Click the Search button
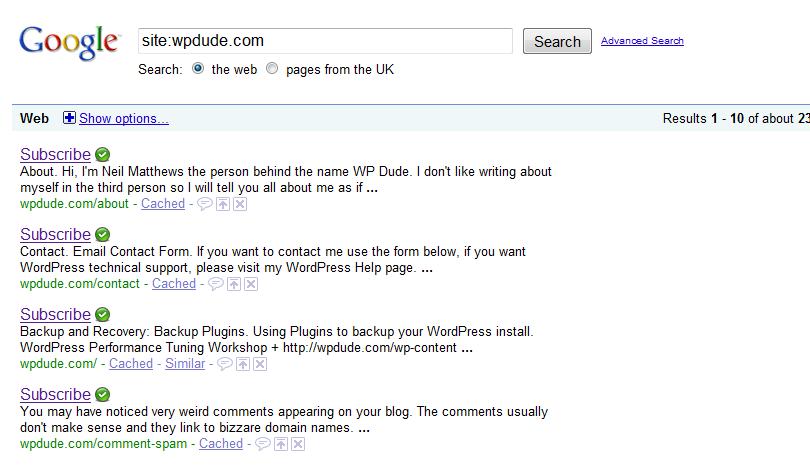The height and width of the screenshot is (465, 810). (x=557, y=41)
